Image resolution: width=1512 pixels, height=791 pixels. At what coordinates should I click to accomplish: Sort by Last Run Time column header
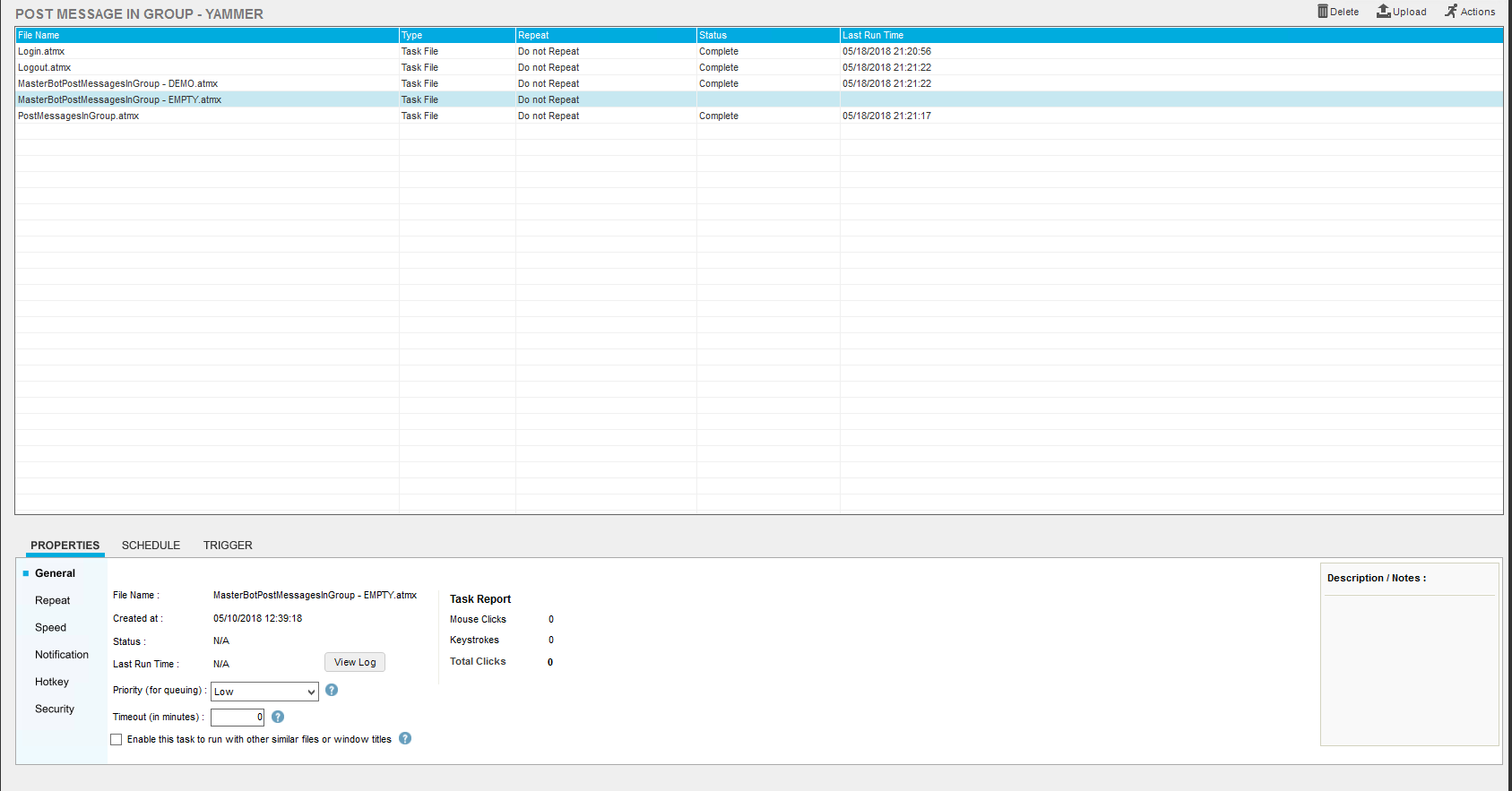873,36
